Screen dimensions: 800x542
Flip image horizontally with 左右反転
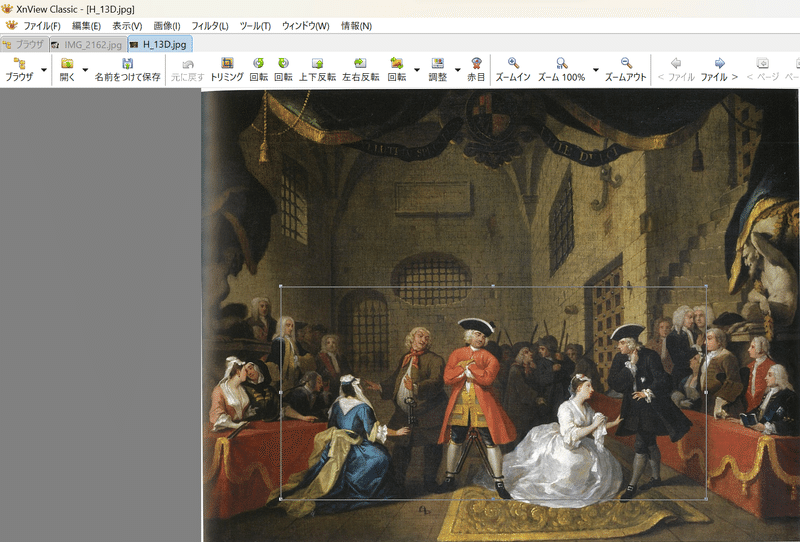tap(360, 69)
